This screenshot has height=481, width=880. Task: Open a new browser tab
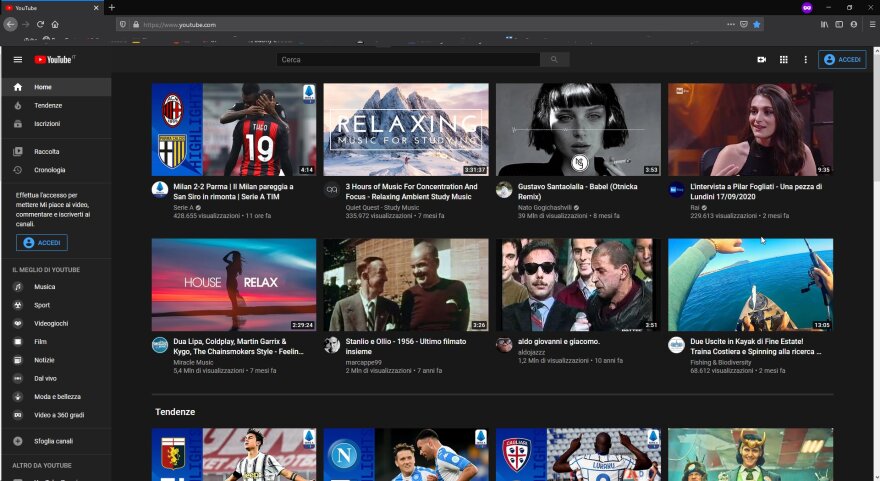pyautogui.click(x=112, y=7)
